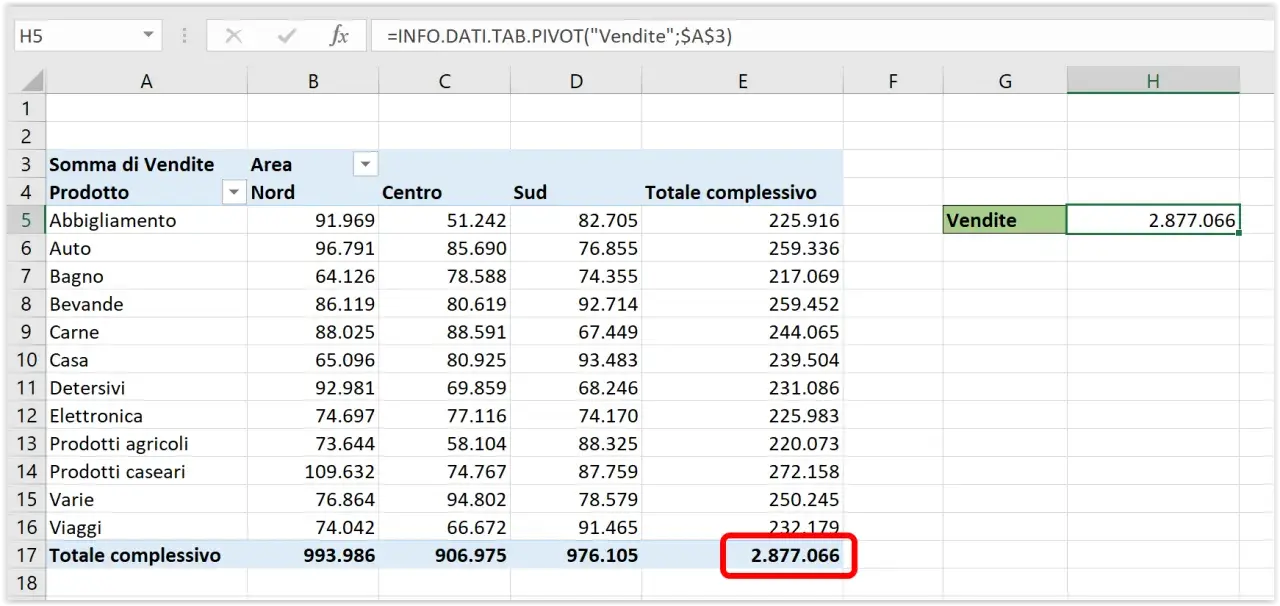Screen dimensions: 1280x606
Task: Select column G header
Action: [x=1005, y=82]
